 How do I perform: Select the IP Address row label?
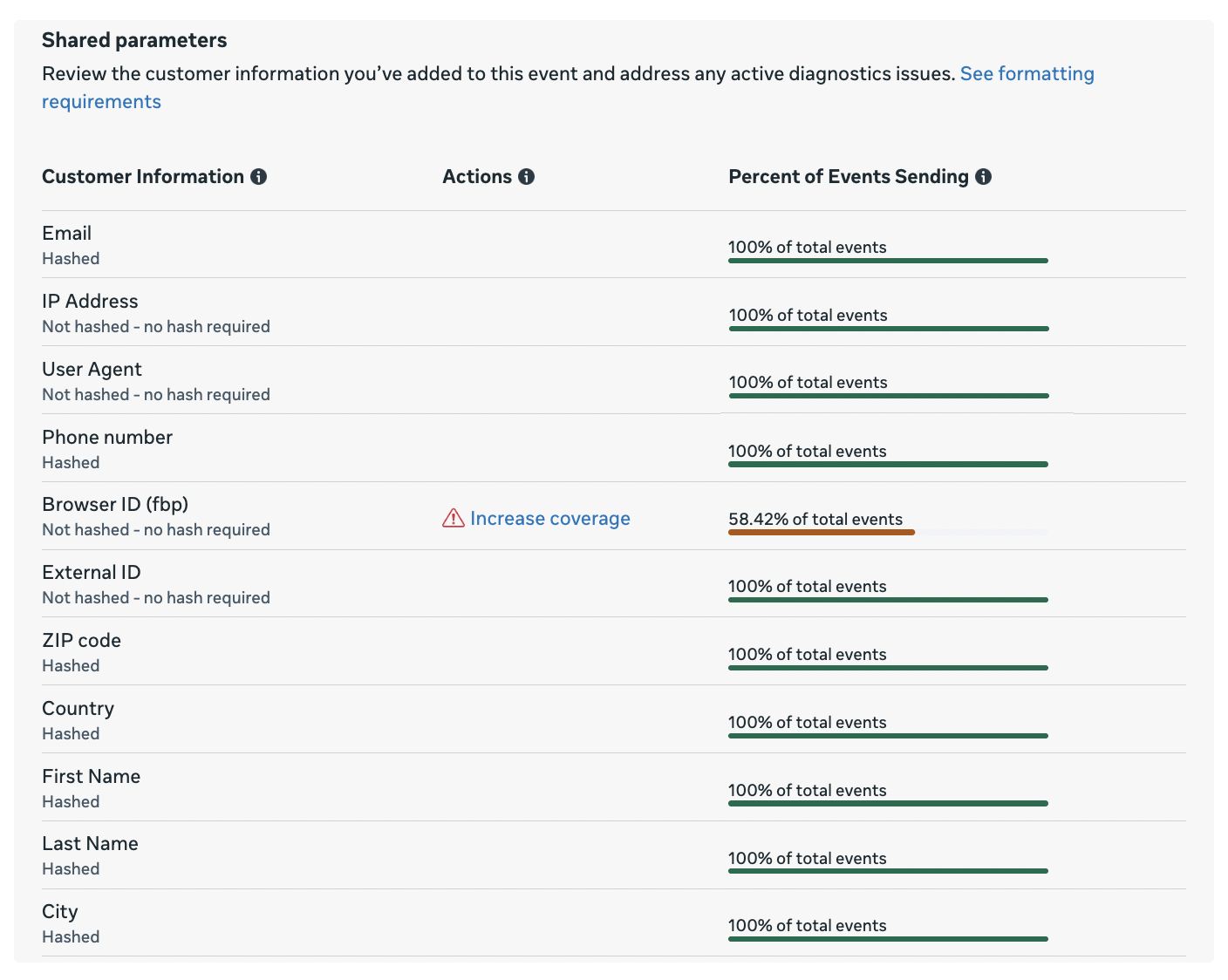90,302
